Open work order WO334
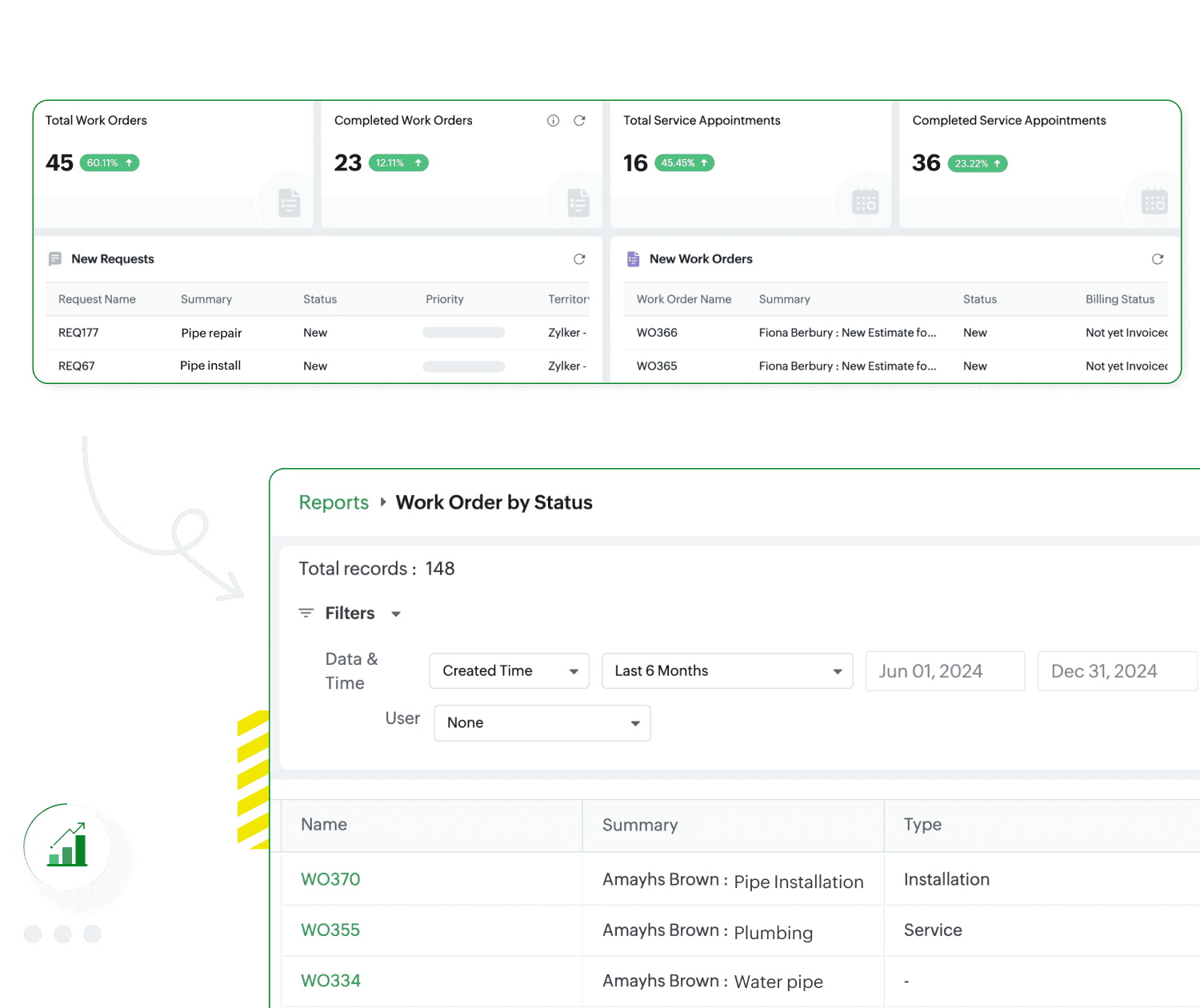This screenshot has width=1200, height=1008. coord(330,981)
